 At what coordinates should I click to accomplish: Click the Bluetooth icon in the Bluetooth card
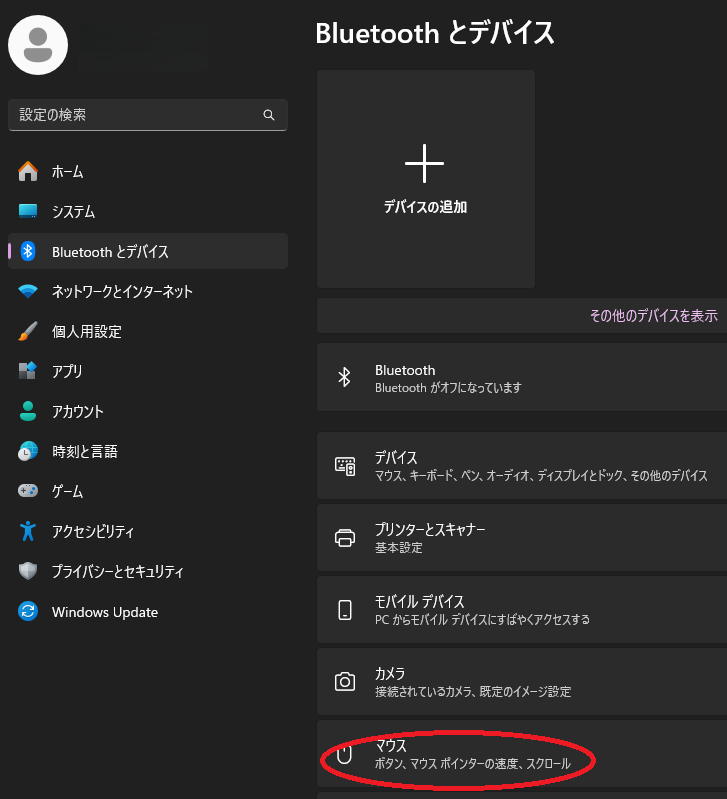[x=345, y=377]
